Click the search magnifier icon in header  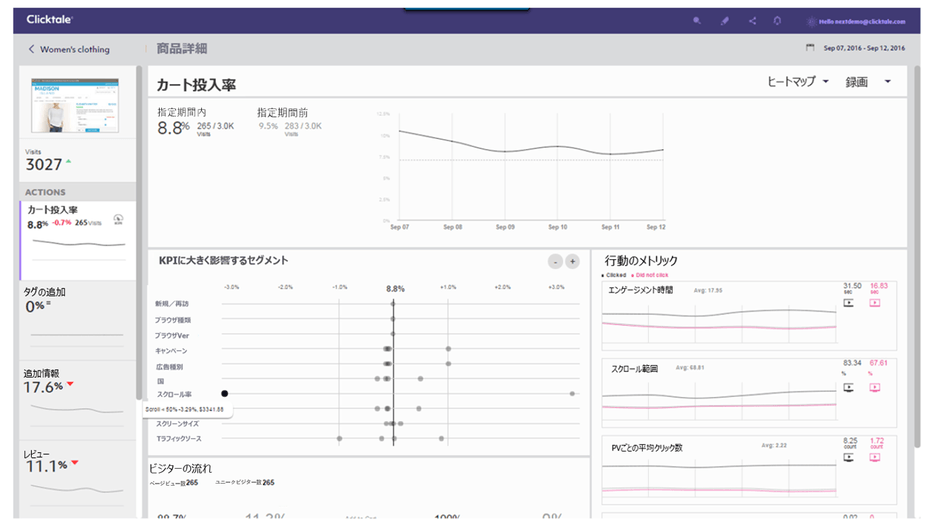(x=697, y=20)
